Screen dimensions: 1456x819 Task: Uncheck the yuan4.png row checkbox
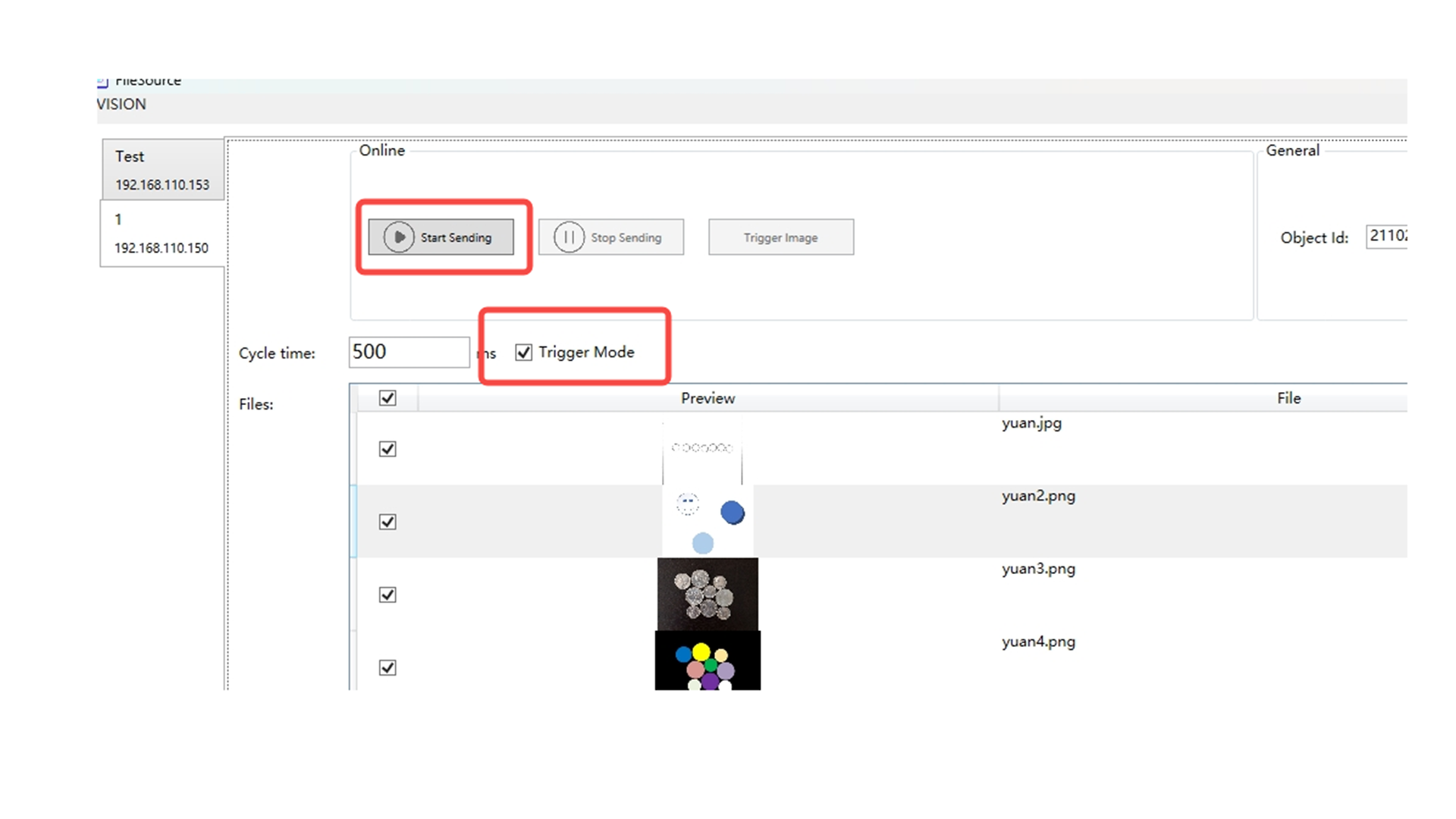tap(388, 667)
